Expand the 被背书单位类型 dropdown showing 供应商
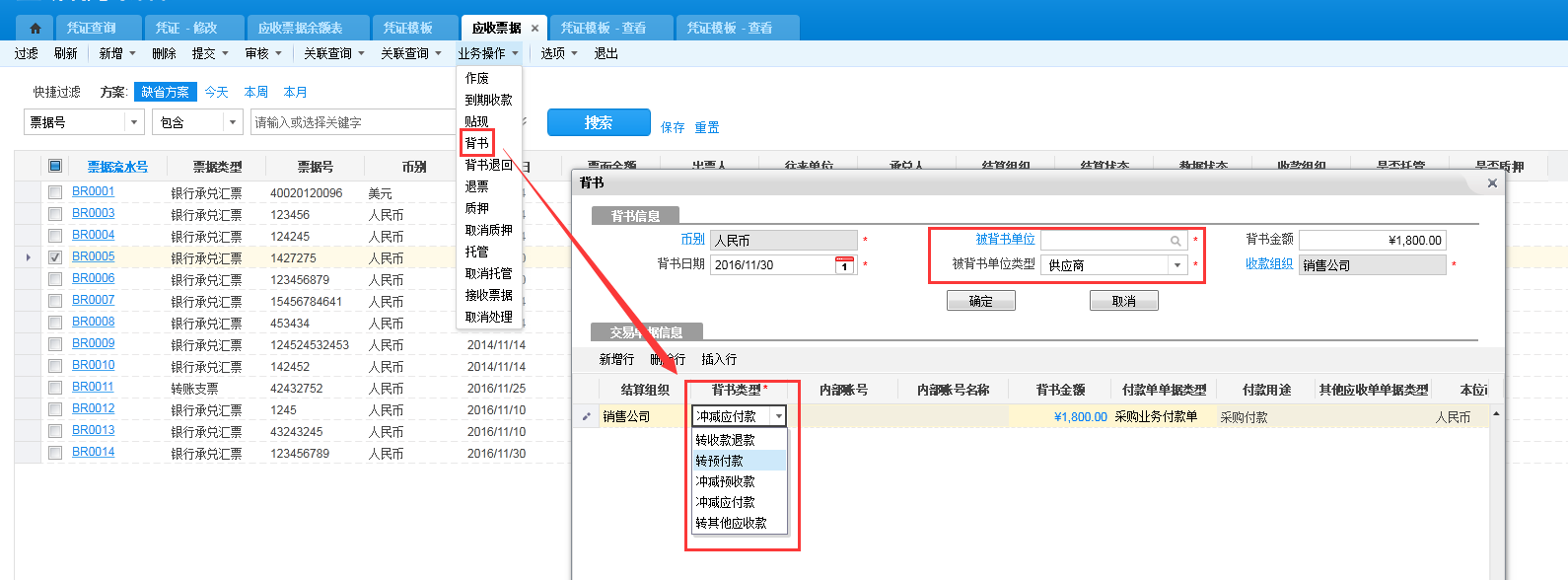 (1176, 265)
